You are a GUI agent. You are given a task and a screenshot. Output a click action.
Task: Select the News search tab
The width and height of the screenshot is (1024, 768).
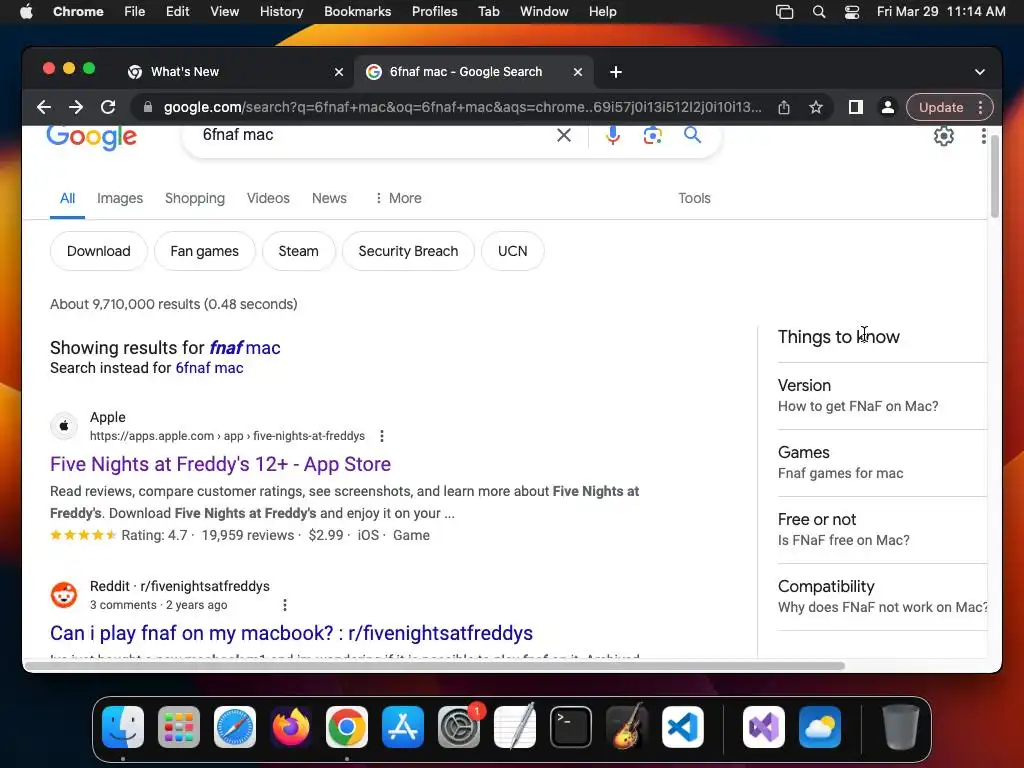[x=329, y=198]
